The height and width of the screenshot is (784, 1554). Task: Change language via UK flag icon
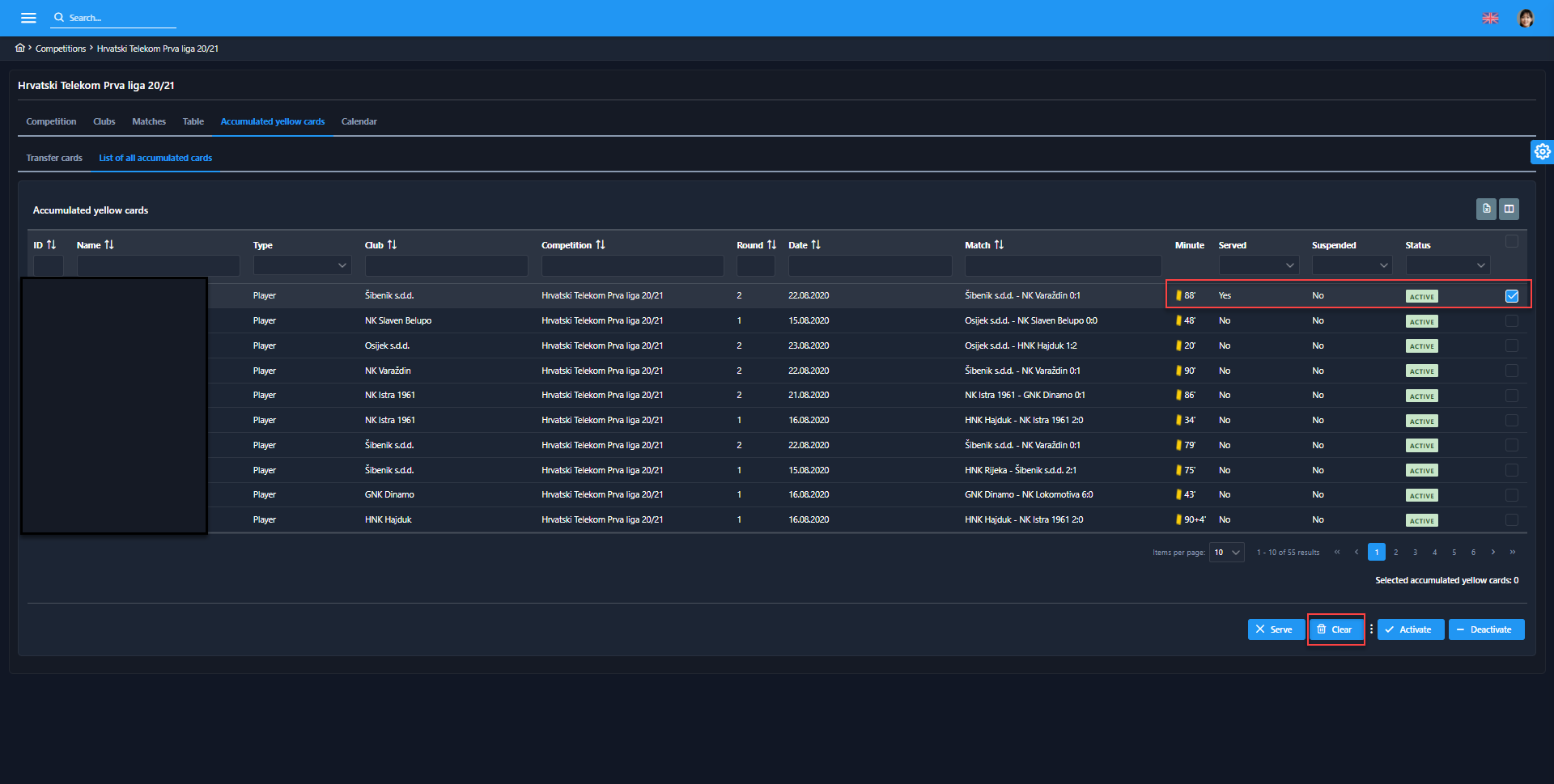(x=1490, y=18)
